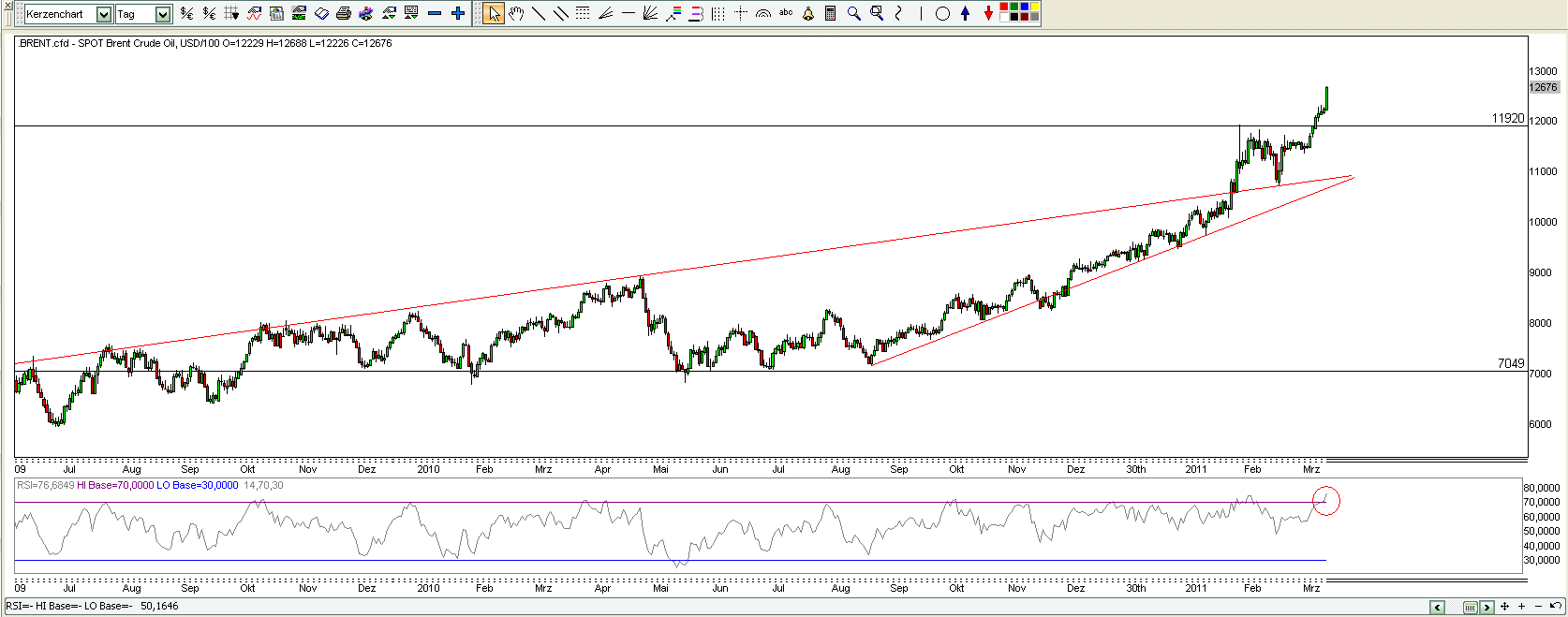Select the vertical line drawing tool

tap(921, 13)
